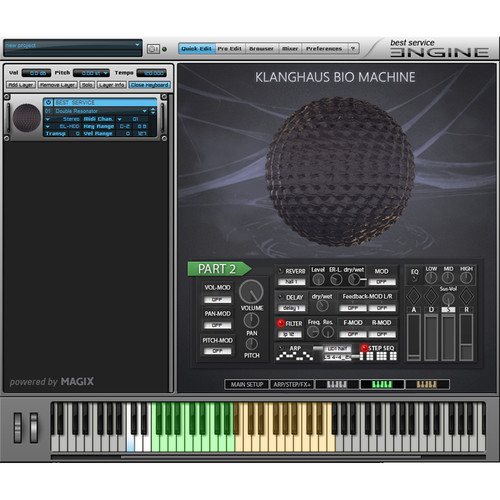
Task: Click the Remove Layer button
Action: pyautogui.click(x=58, y=85)
